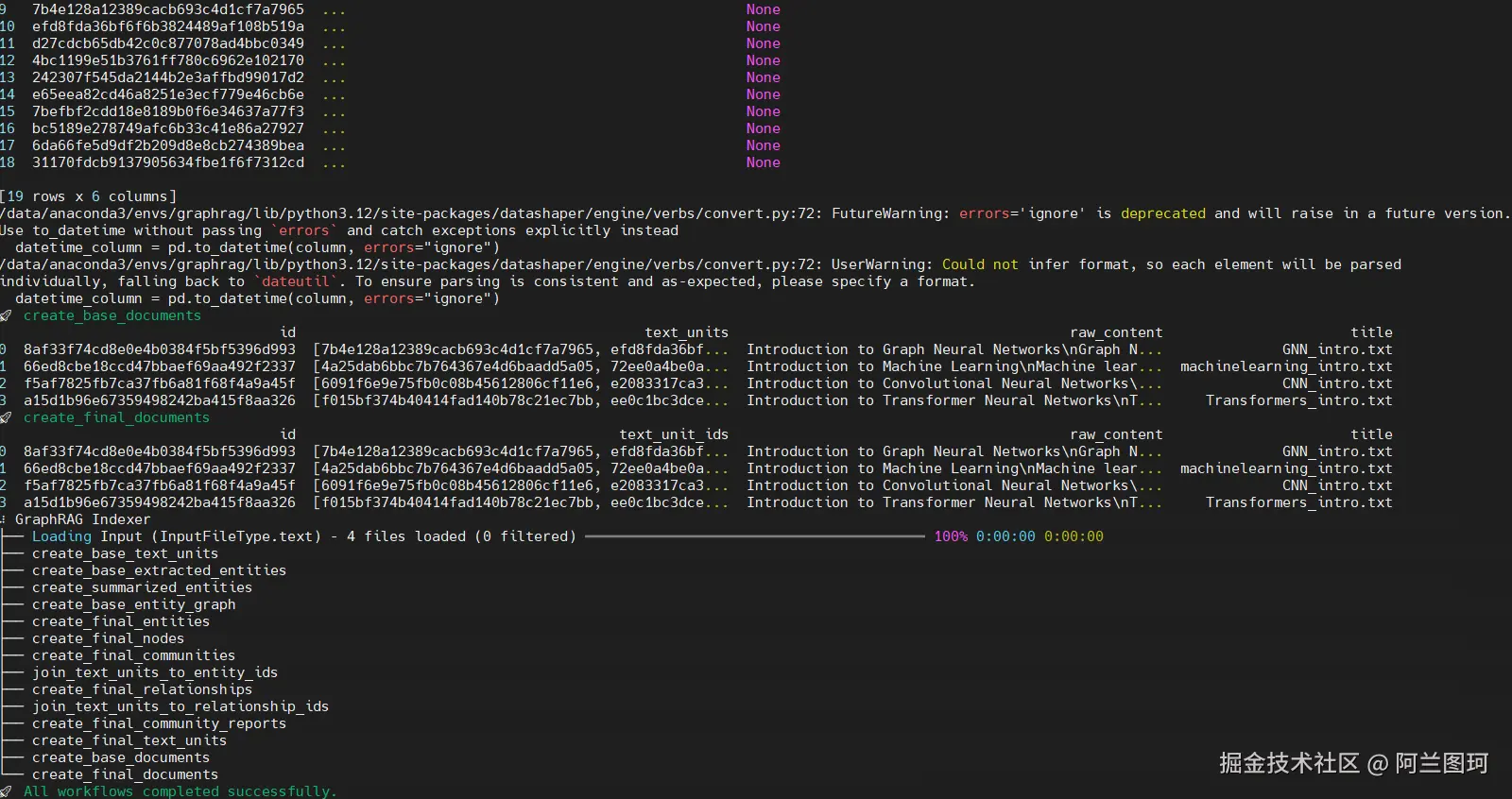Click hash d27cdcb65db42c0c877078ad4bbc0349 in row 11
Screen dimensions: 1512x799
168,43
